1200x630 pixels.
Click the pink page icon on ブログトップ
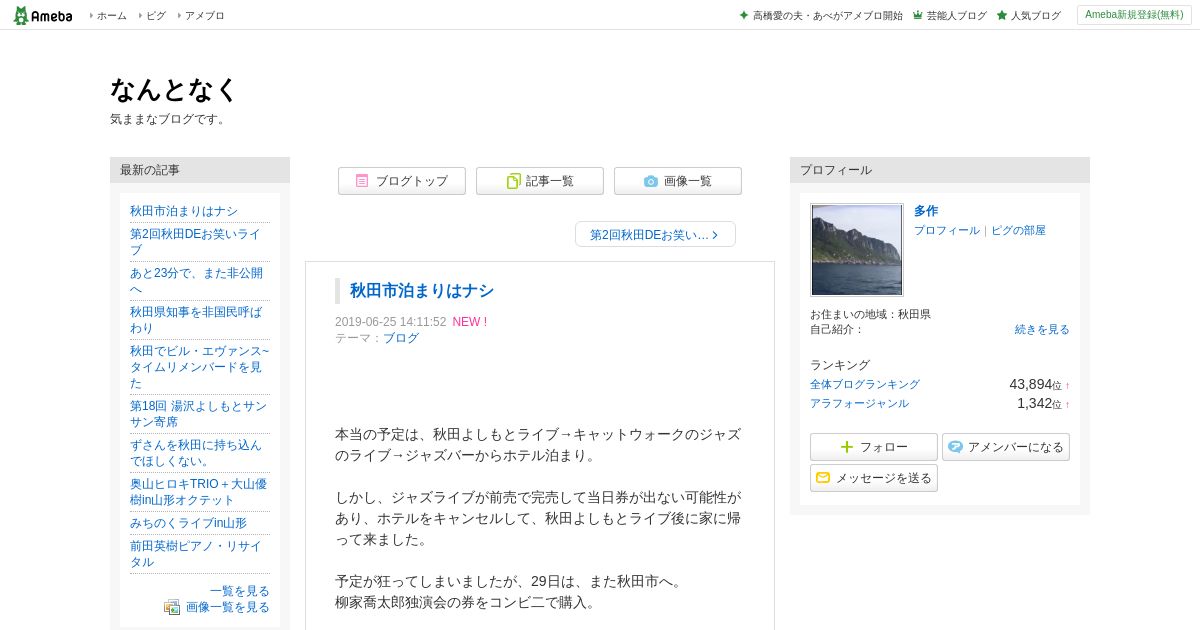[362, 181]
